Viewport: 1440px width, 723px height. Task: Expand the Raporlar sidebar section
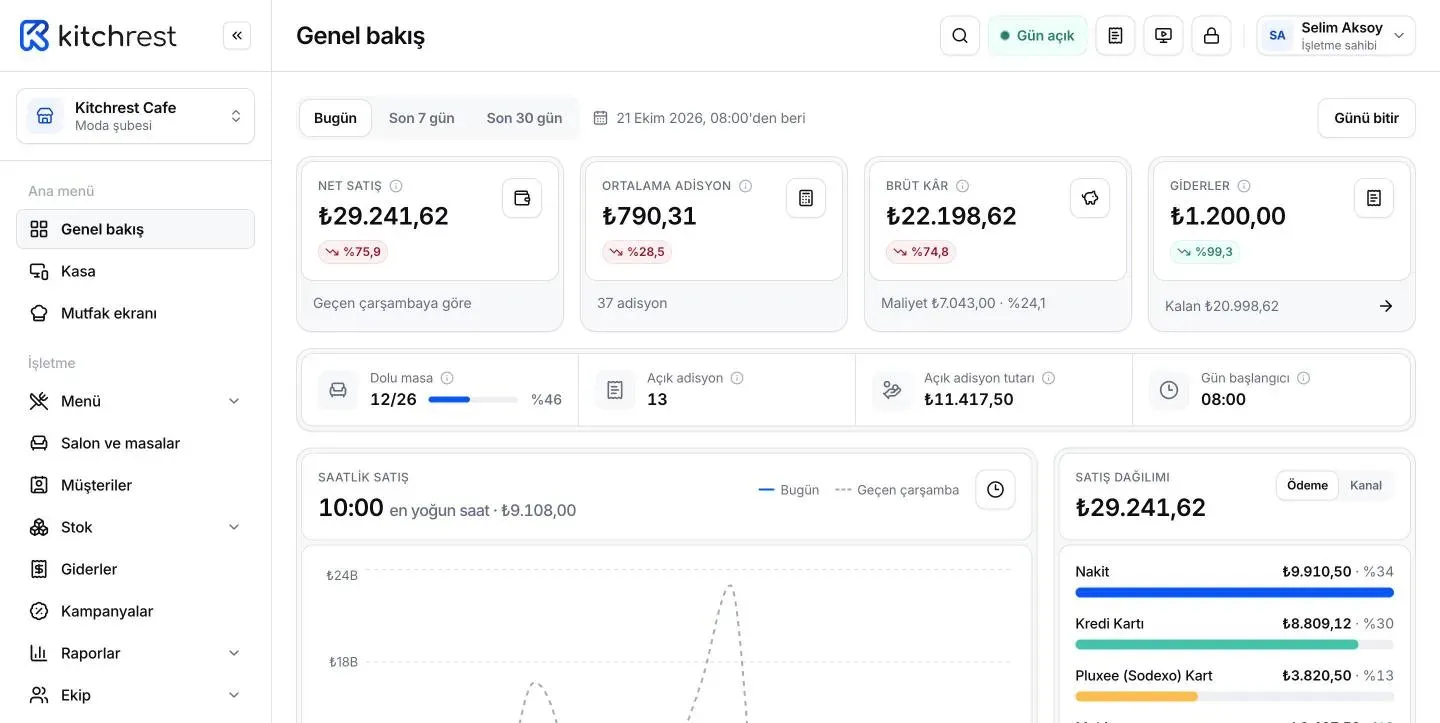pos(135,653)
